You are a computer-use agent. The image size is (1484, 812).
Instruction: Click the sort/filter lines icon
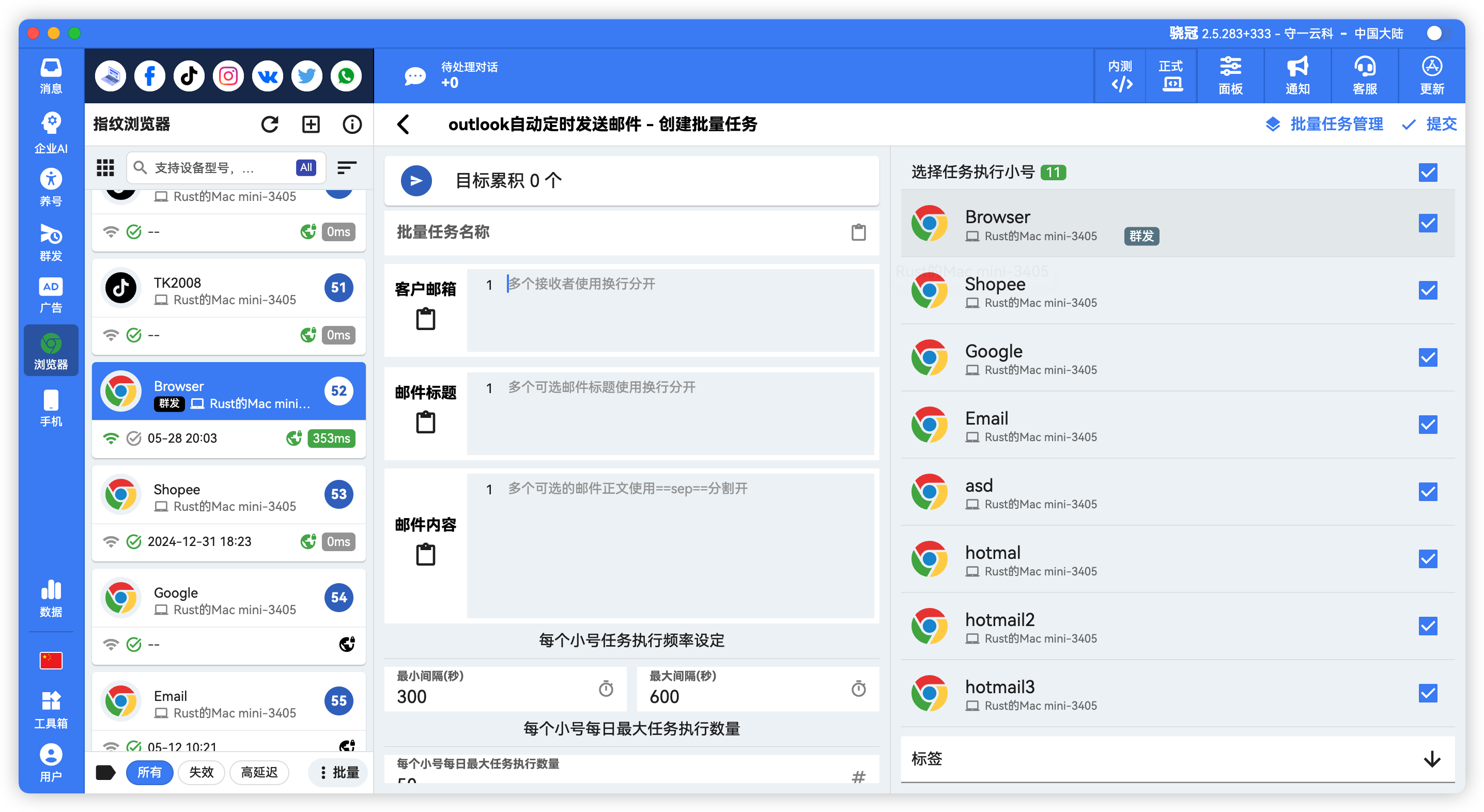[346, 167]
